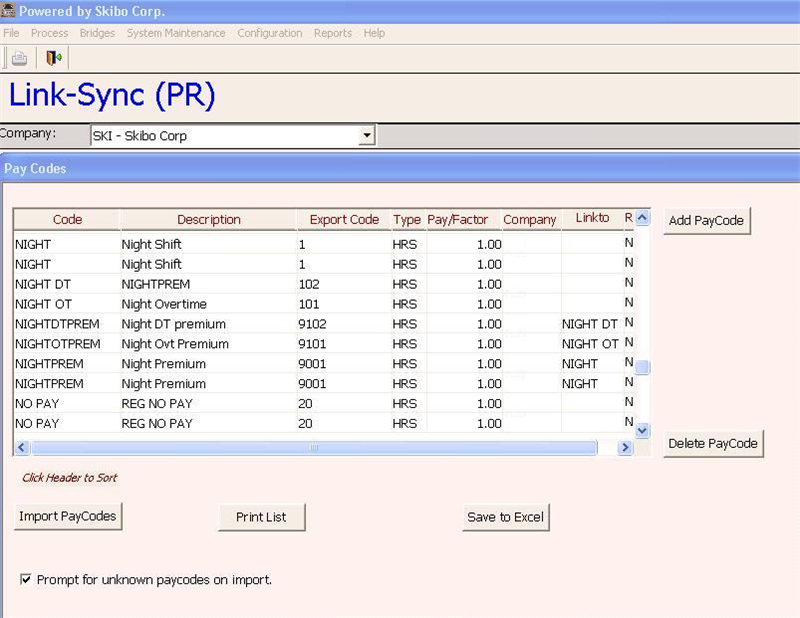Open the Configuration menu

coord(270,33)
